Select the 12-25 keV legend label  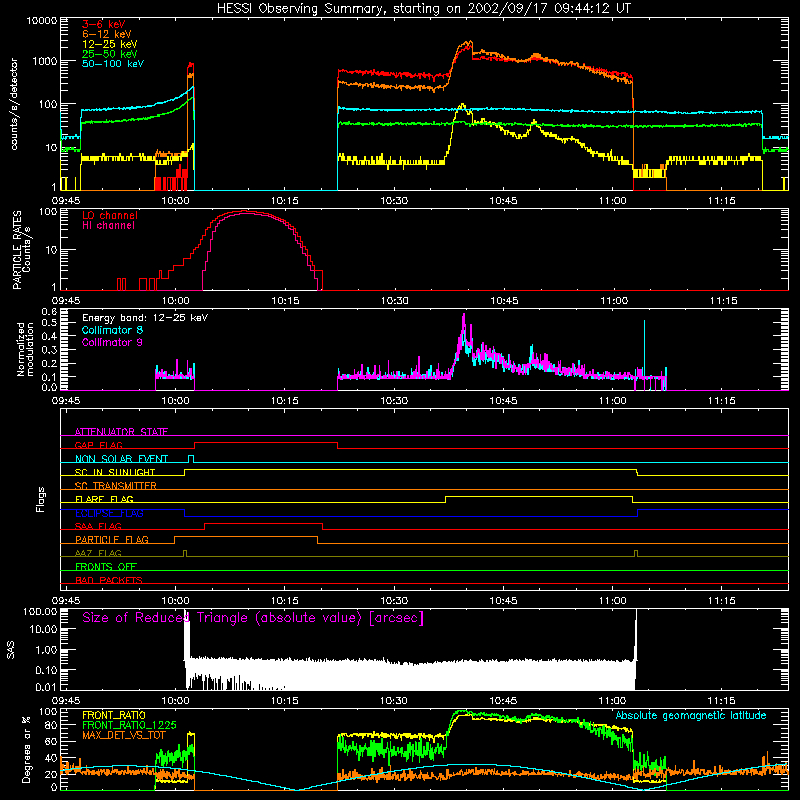tap(110, 44)
